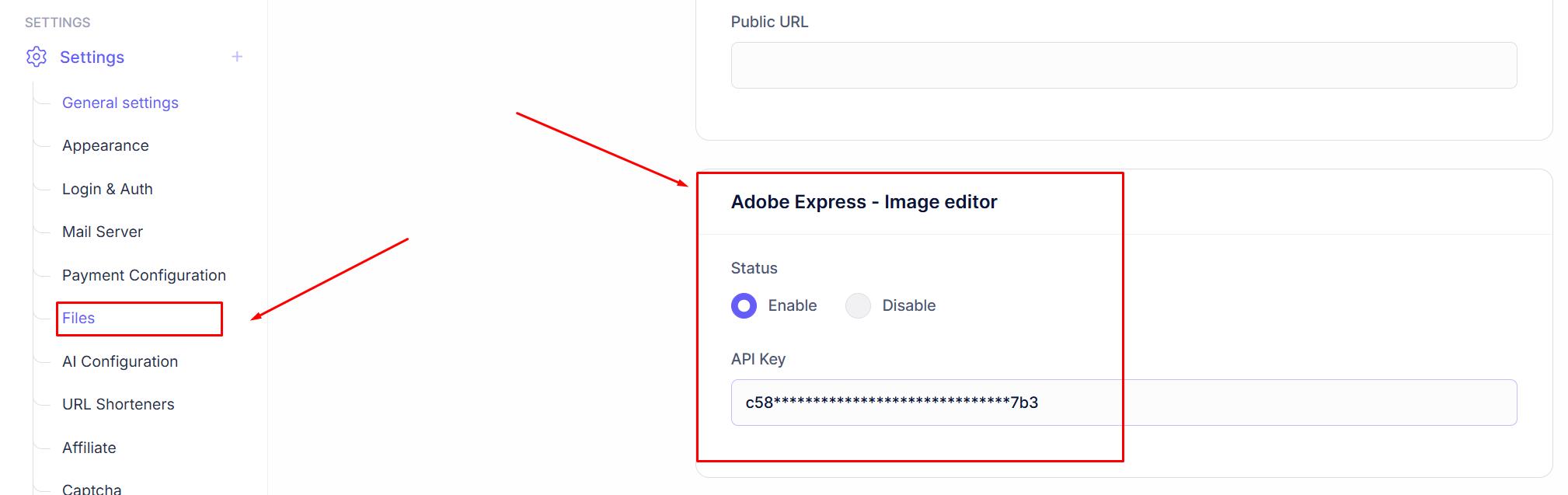Viewport: 1568px width, 495px height.
Task: Click into the Public URL field
Action: tap(1124, 65)
